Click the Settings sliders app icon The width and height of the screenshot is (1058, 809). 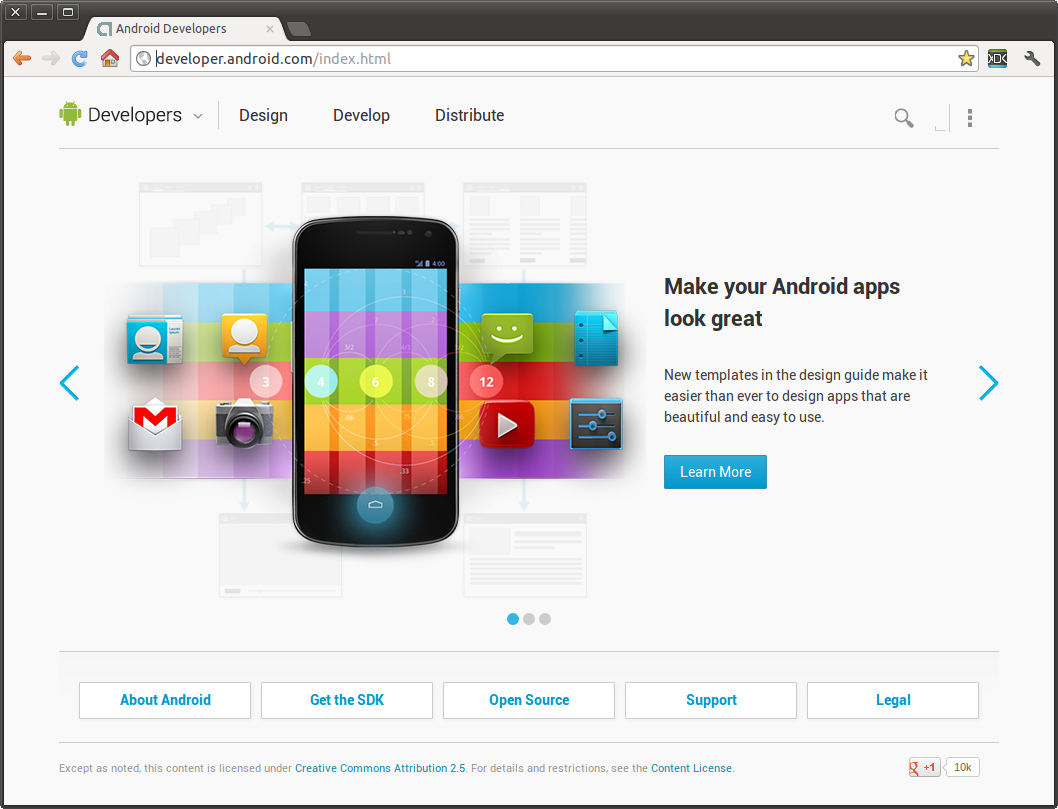[596, 424]
